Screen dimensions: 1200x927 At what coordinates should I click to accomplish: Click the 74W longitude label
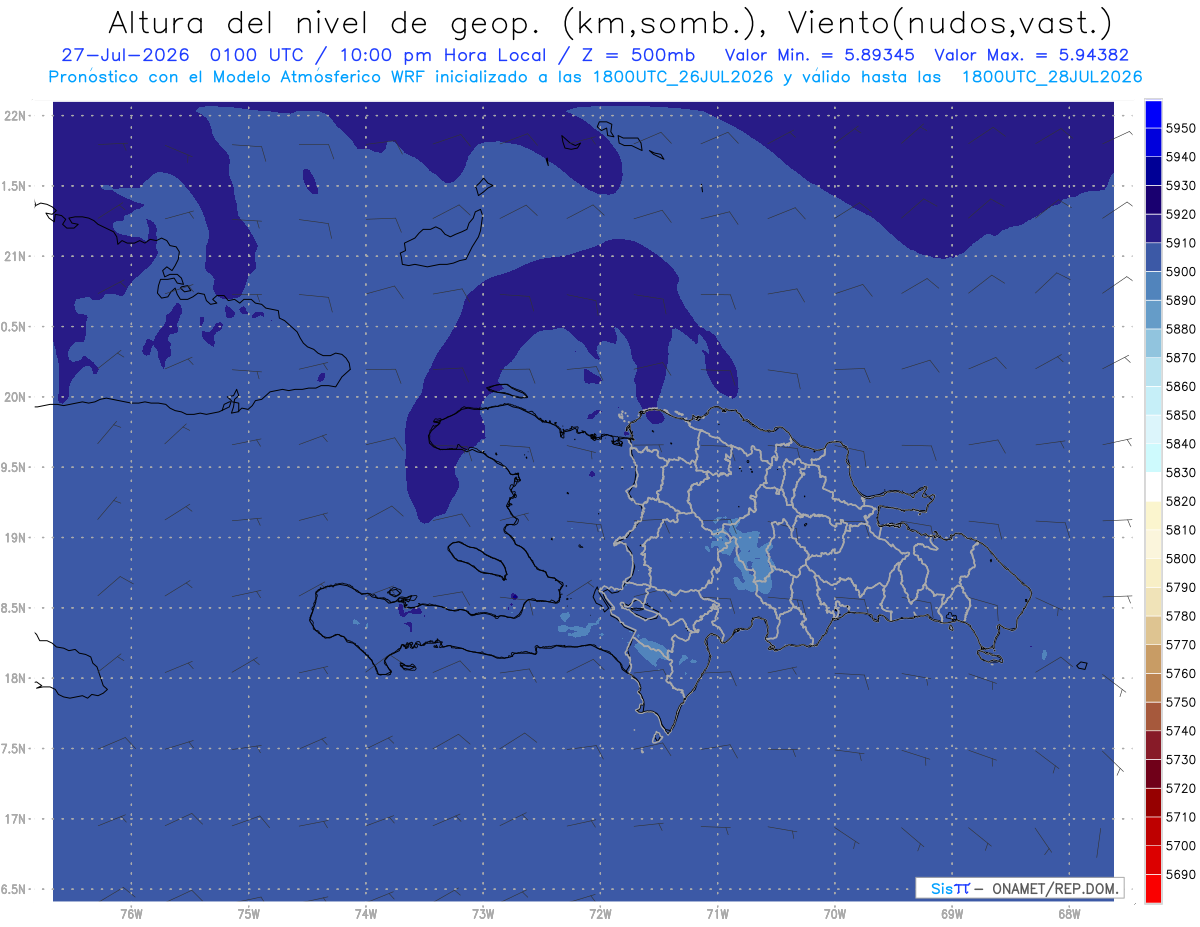365,913
